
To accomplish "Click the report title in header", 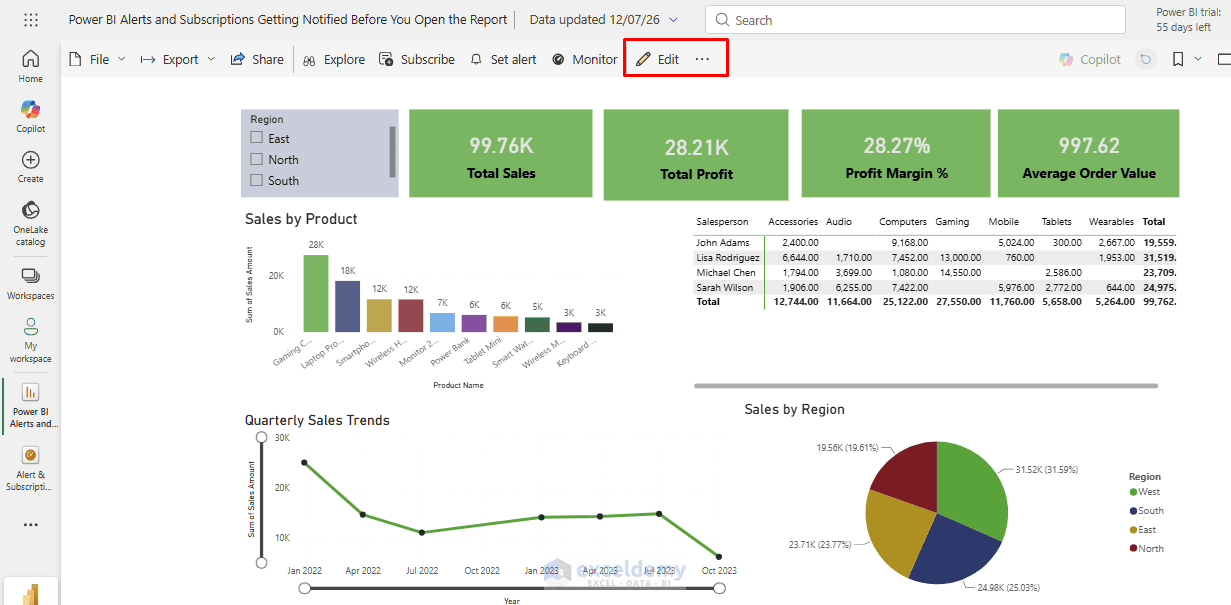I will (287, 20).
